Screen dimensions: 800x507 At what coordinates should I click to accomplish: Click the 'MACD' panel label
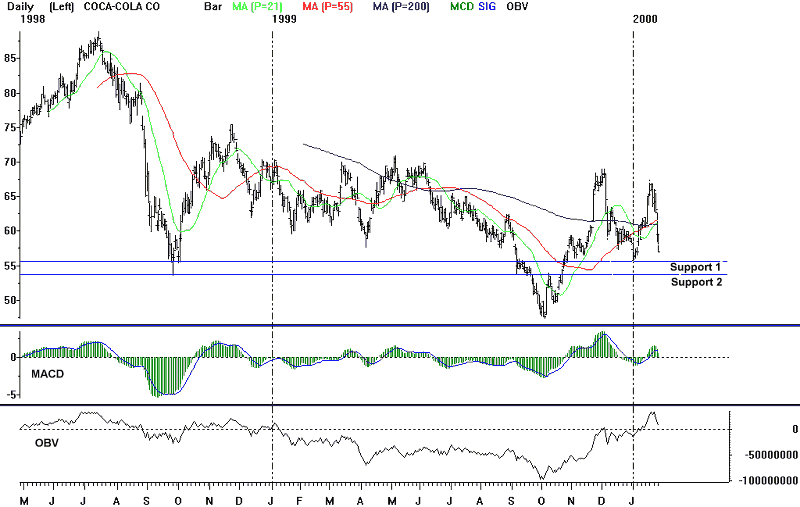point(47,374)
